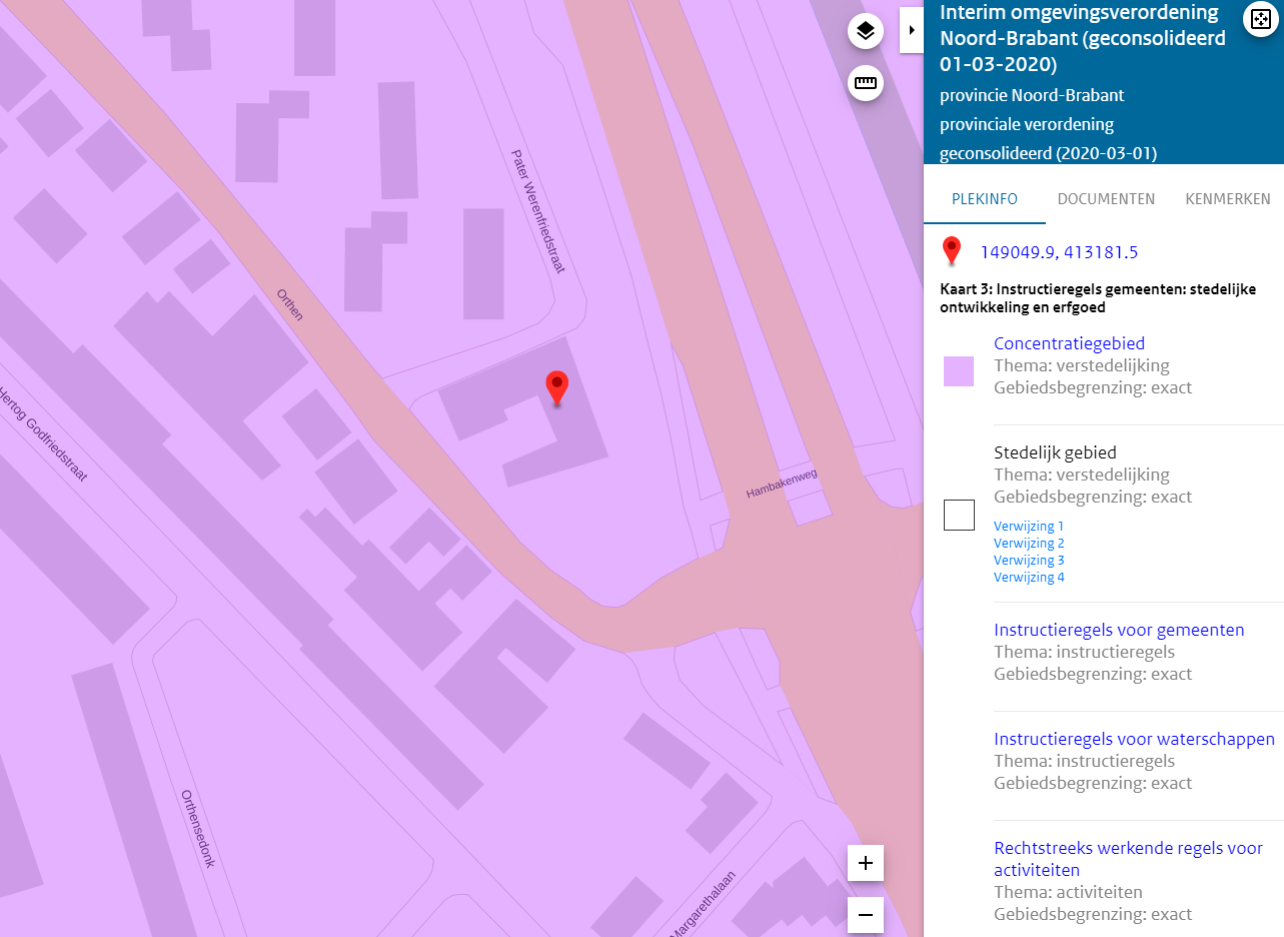
Task: Activate the ruler measurement tool
Action: (866, 83)
